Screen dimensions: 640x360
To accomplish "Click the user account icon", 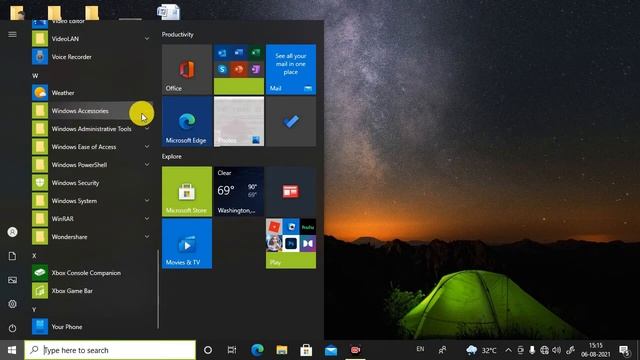I will click(12, 232).
